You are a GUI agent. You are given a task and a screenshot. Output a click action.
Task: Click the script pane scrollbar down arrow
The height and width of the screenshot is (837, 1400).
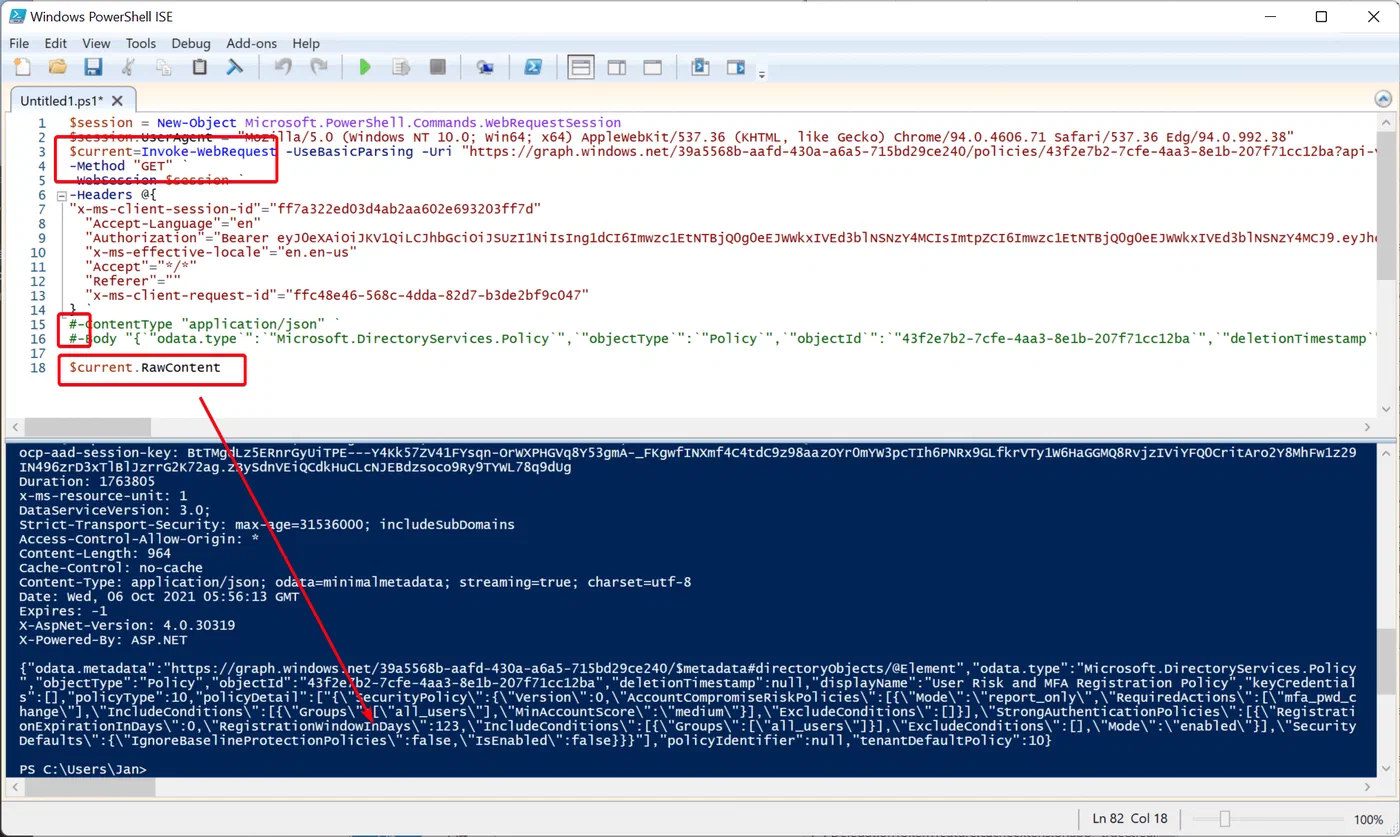click(x=1384, y=407)
